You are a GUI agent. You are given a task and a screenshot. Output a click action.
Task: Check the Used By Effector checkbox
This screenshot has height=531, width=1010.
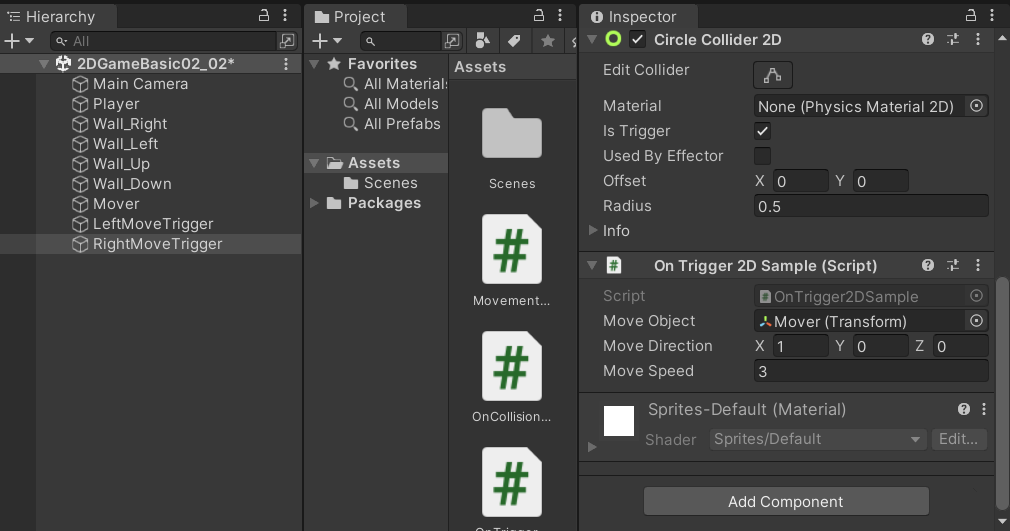tap(762, 156)
